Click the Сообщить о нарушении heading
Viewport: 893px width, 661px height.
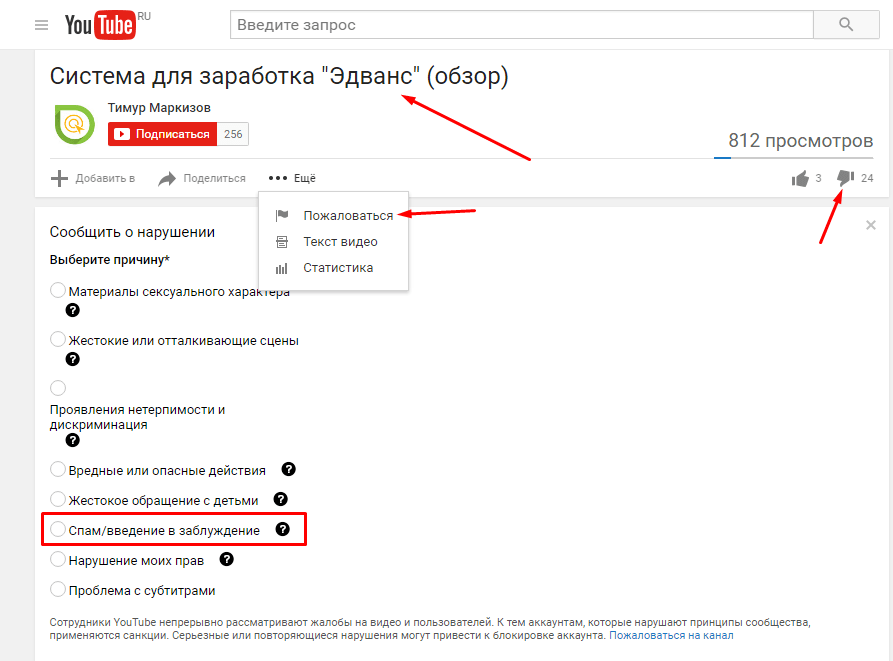[132, 232]
